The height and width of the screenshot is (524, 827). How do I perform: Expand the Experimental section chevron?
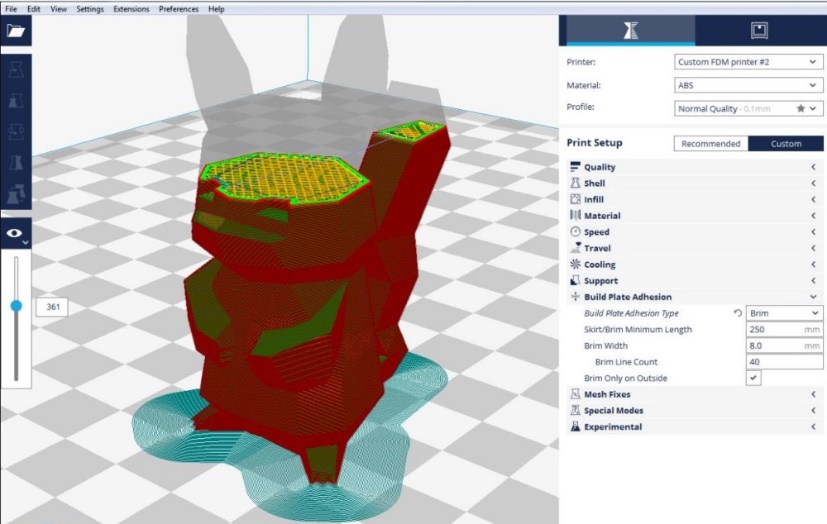click(x=813, y=426)
